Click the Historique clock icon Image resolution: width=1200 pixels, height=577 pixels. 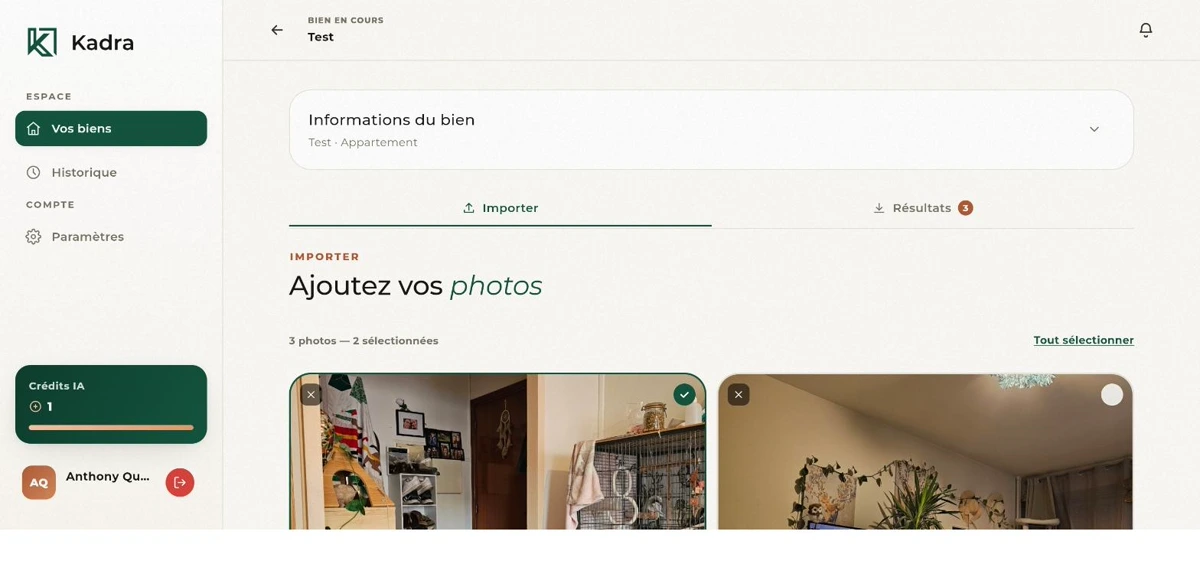tap(33, 172)
